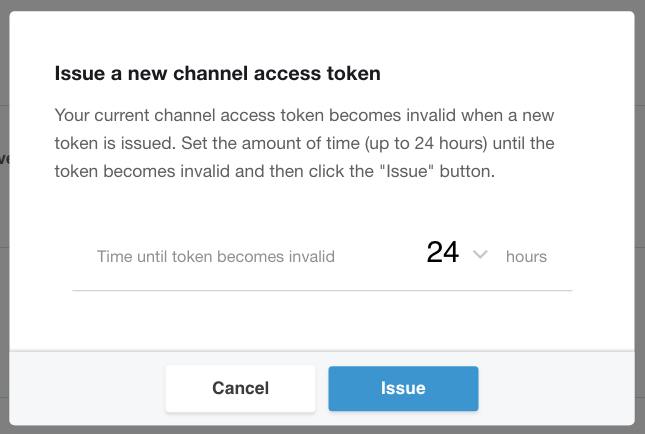Click the "Time until token becomes invalid" label

point(215,256)
